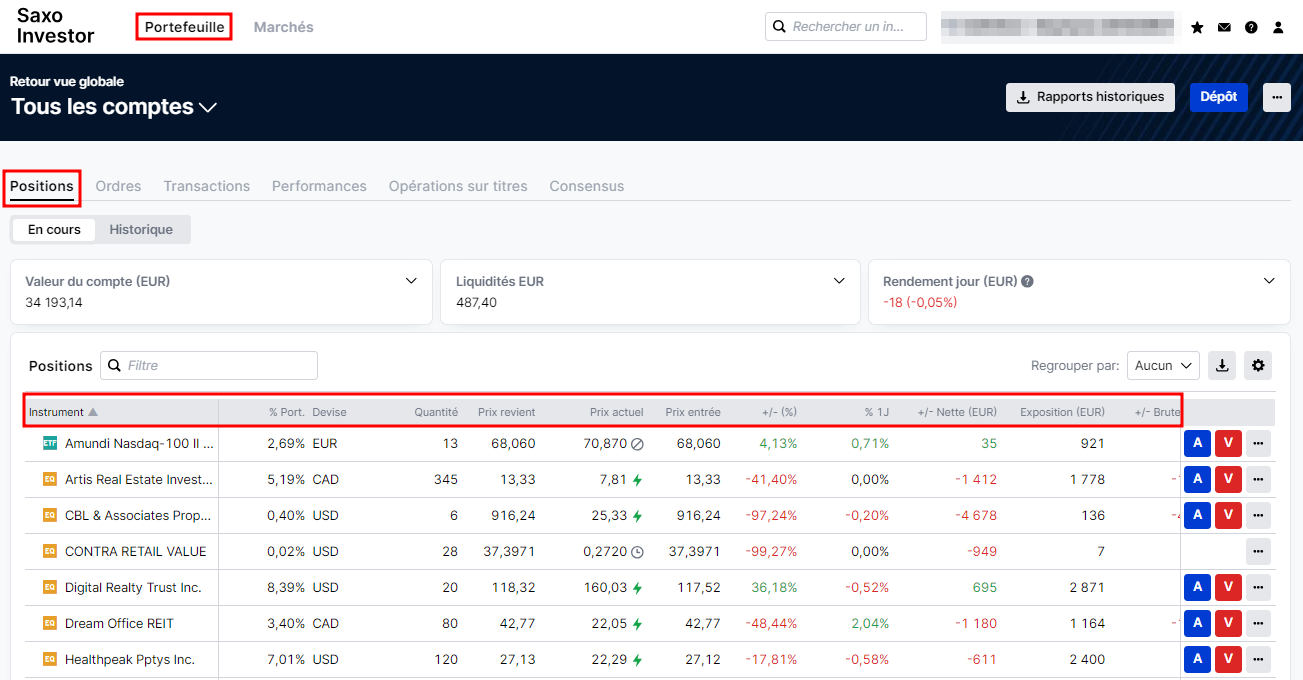The width and height of the screenshot is (1303, 680).
Task: Click the star favorites icon in header
Action: point(1197,28)
